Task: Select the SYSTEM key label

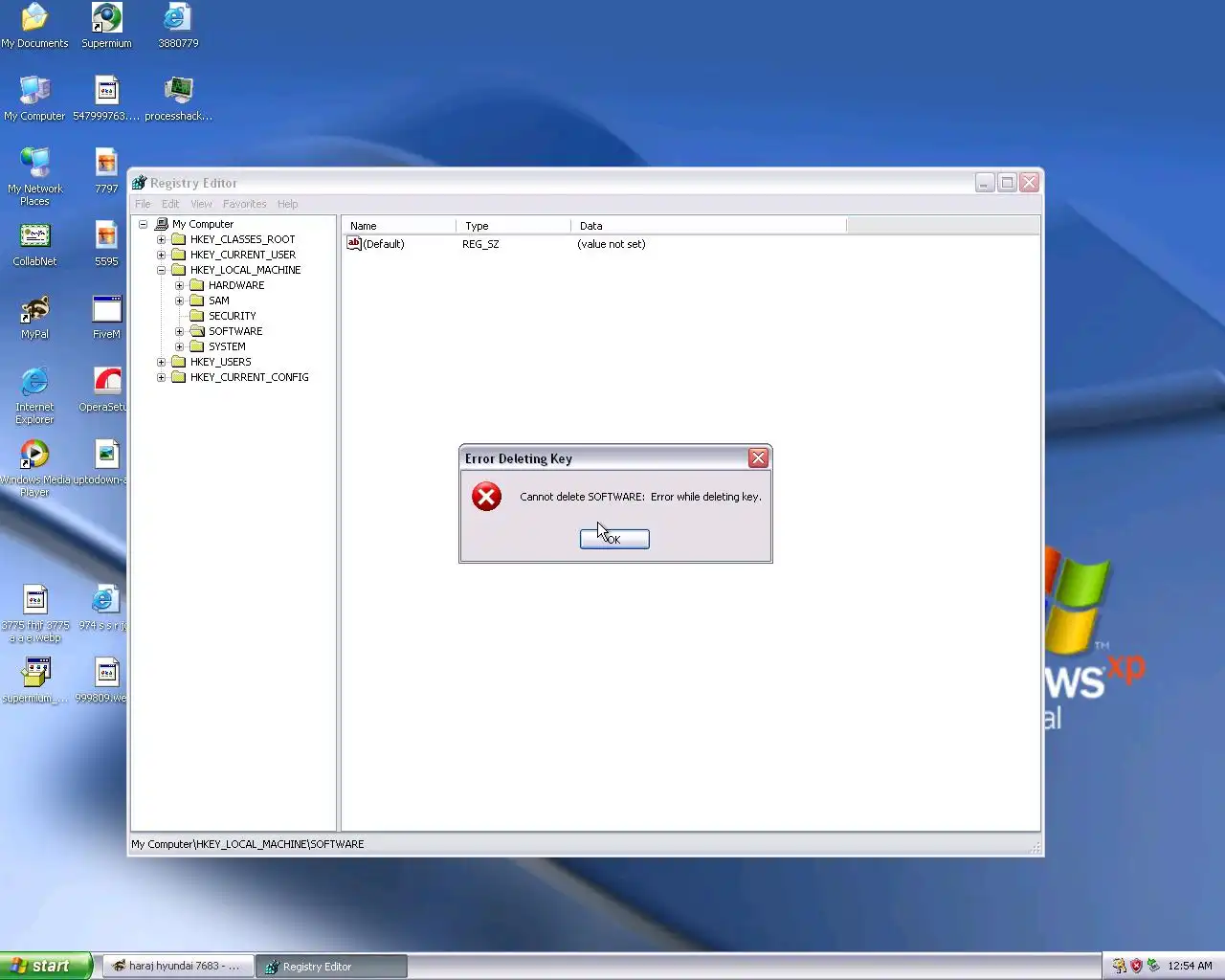Action: [227, 346]
